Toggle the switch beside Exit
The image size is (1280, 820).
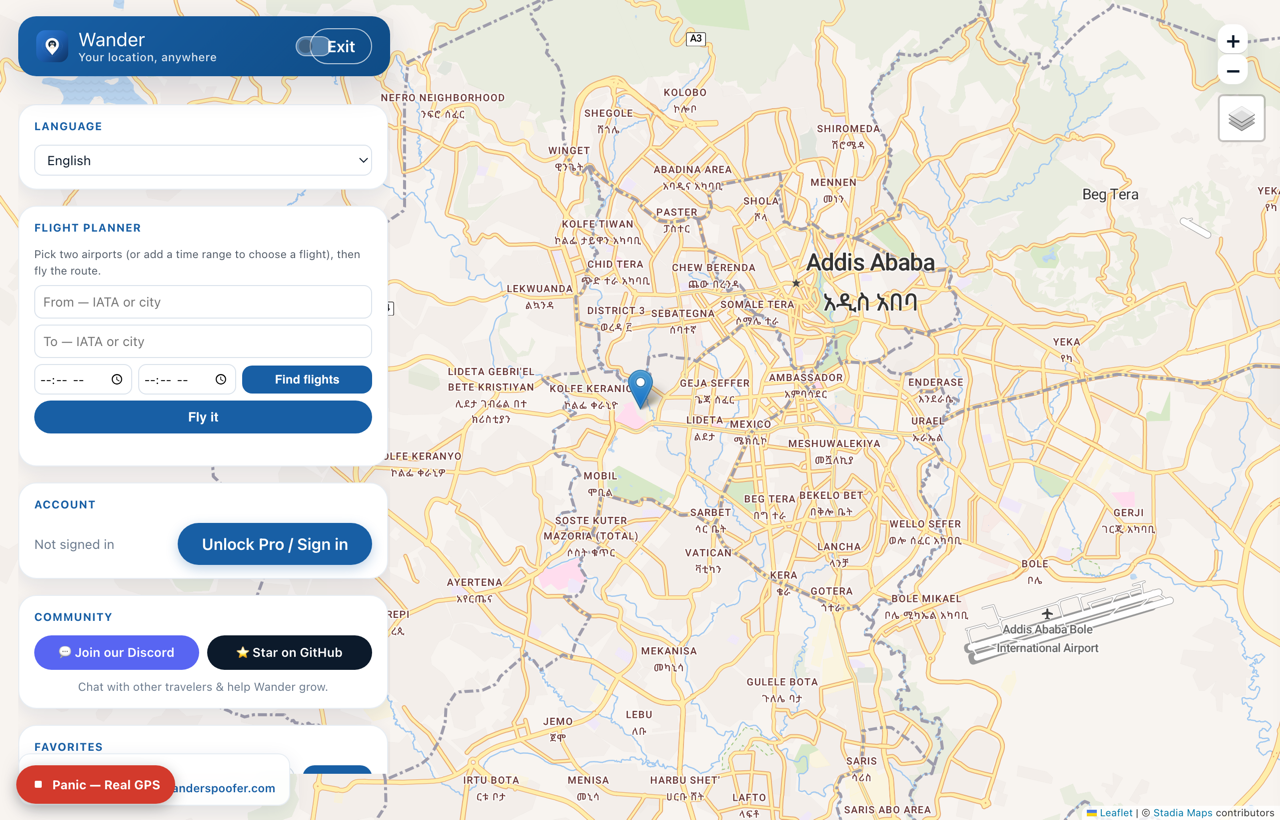coord(310,46)
